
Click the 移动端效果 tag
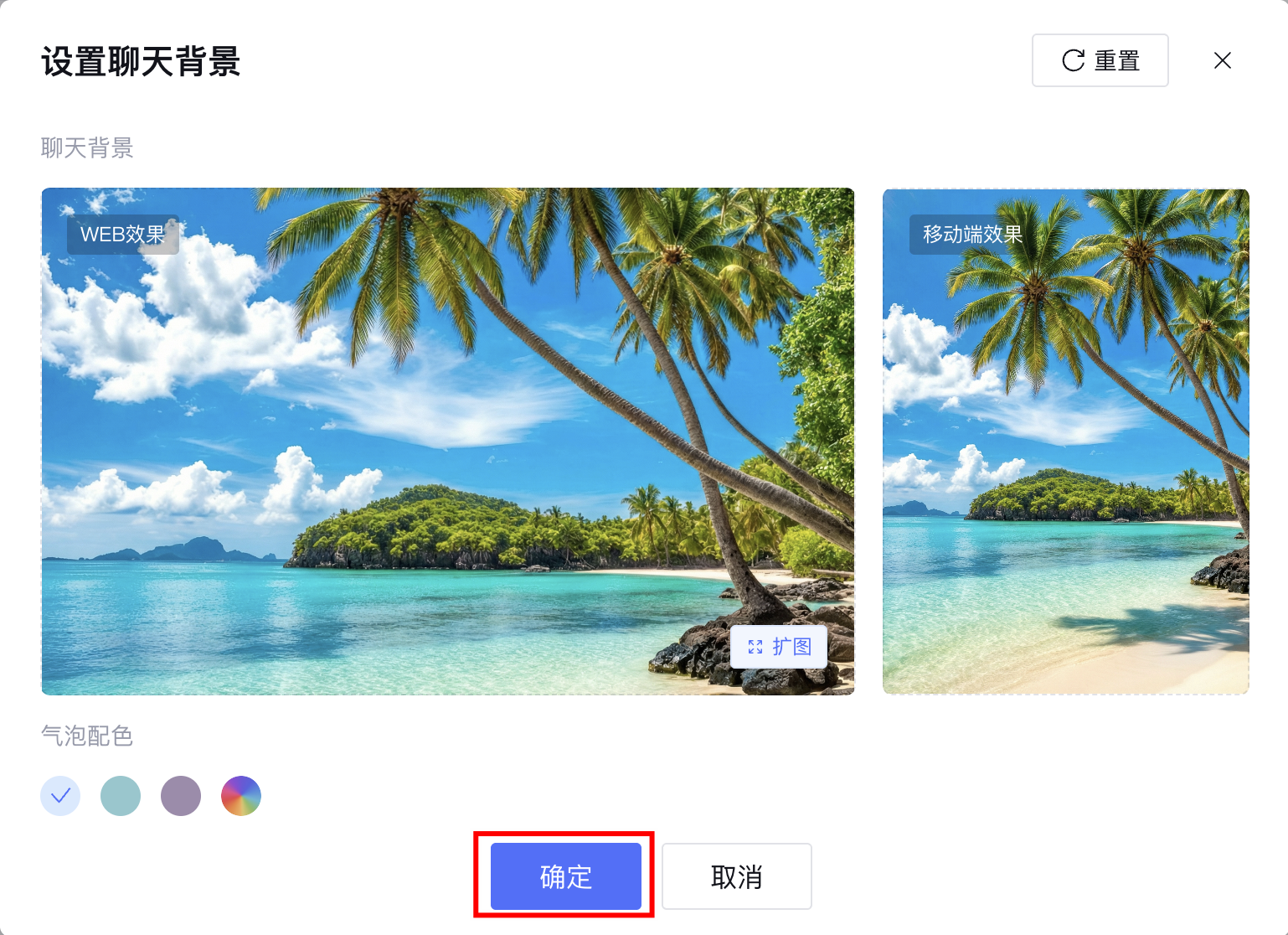[973, 235]
